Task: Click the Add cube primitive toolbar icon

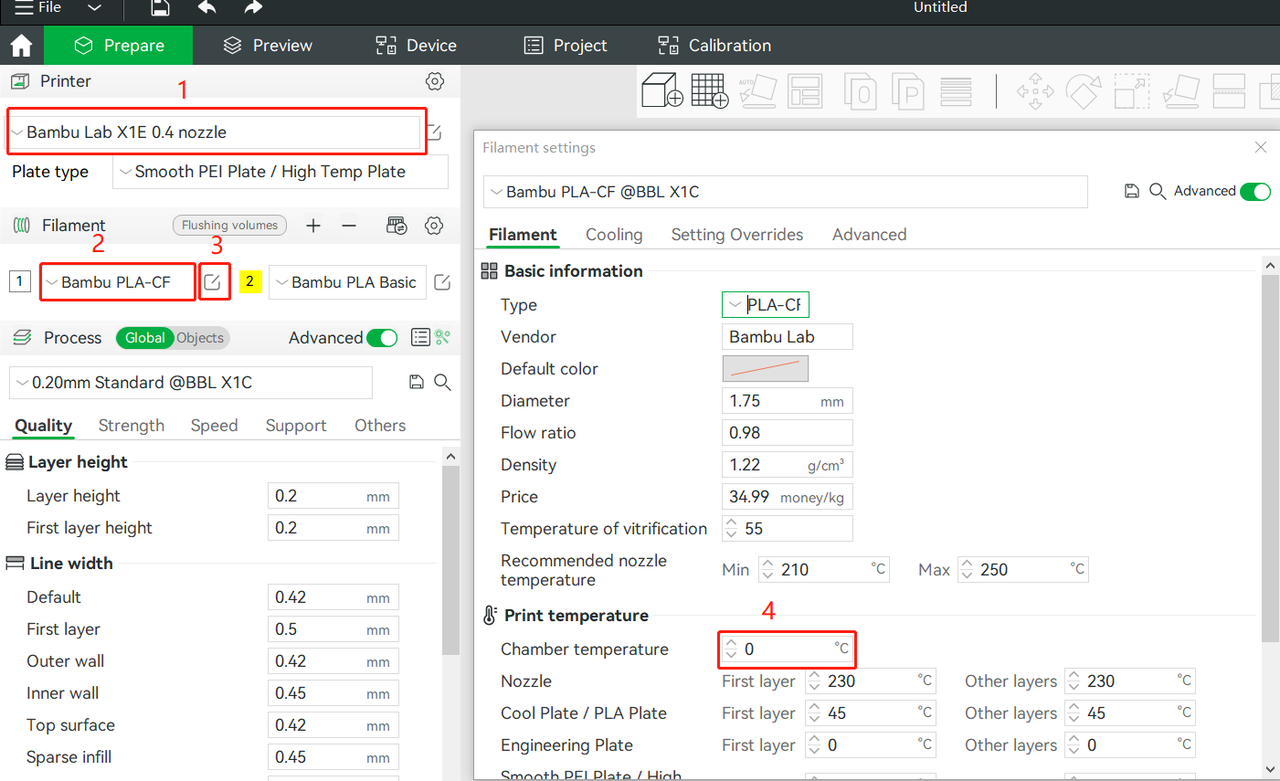Action: point(661,91)
